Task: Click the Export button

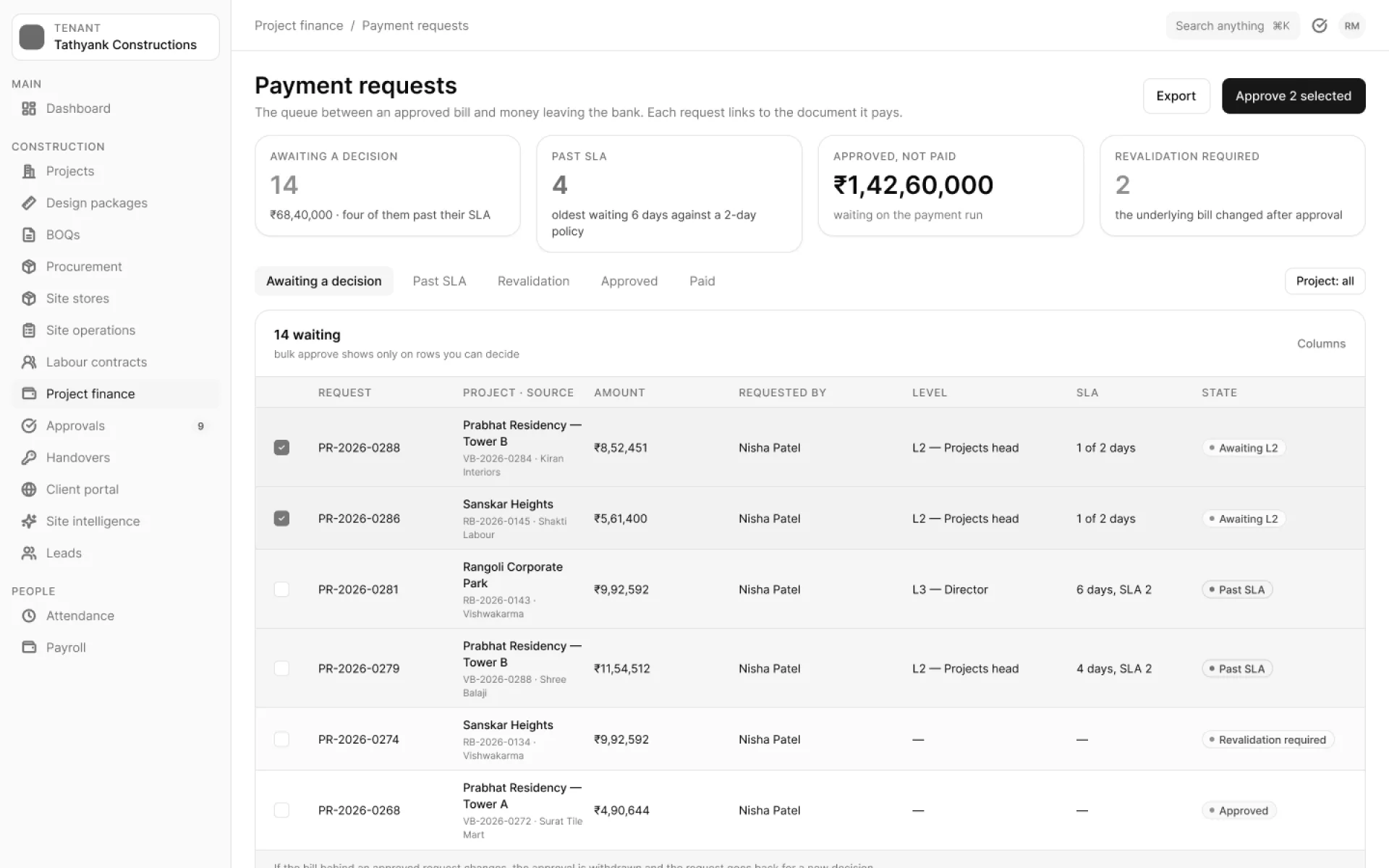Action: (1176, 96)
